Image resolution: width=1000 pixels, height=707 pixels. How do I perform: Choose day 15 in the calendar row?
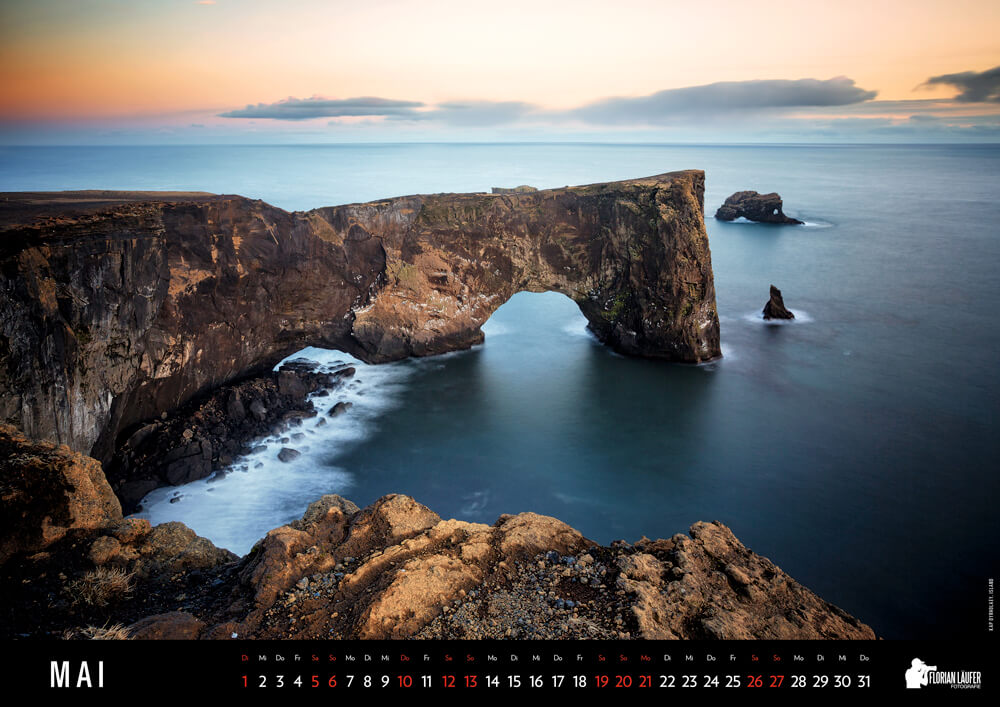(x=514, y=681)
